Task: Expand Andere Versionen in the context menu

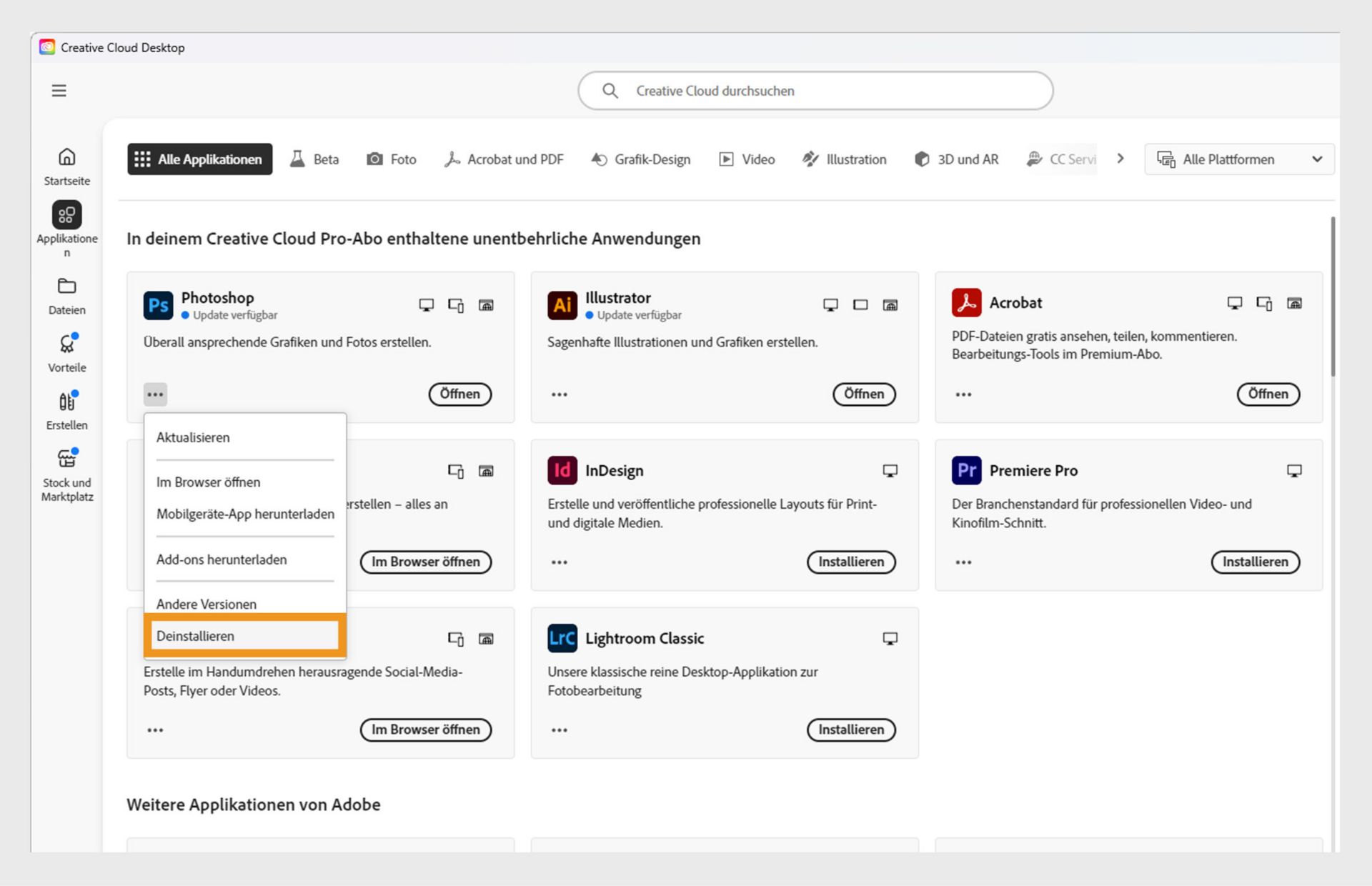Action: [x=207, y=604]
